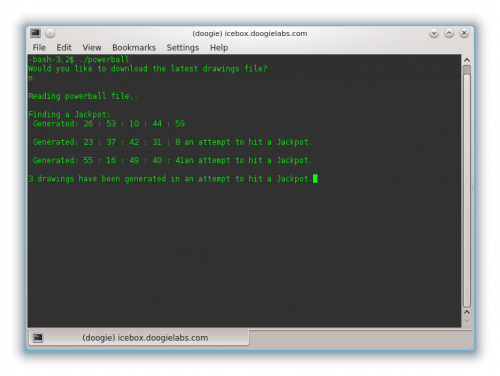
Task: Click the round pin button in the title bar
Action: click(50, 33)
